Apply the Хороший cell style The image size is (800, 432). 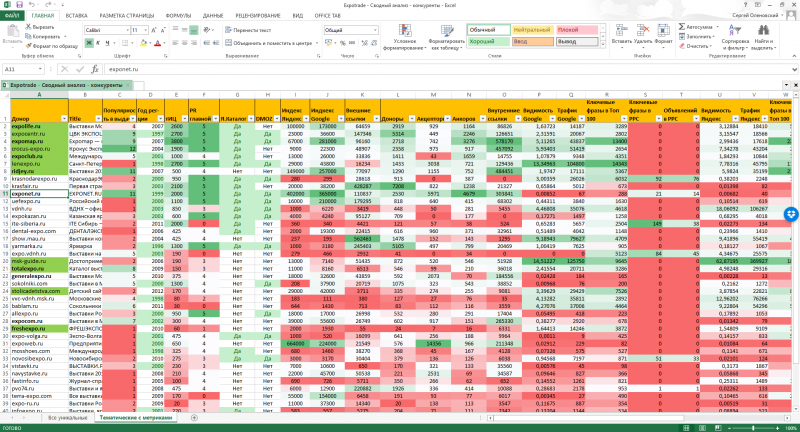(x=488, y=41)
